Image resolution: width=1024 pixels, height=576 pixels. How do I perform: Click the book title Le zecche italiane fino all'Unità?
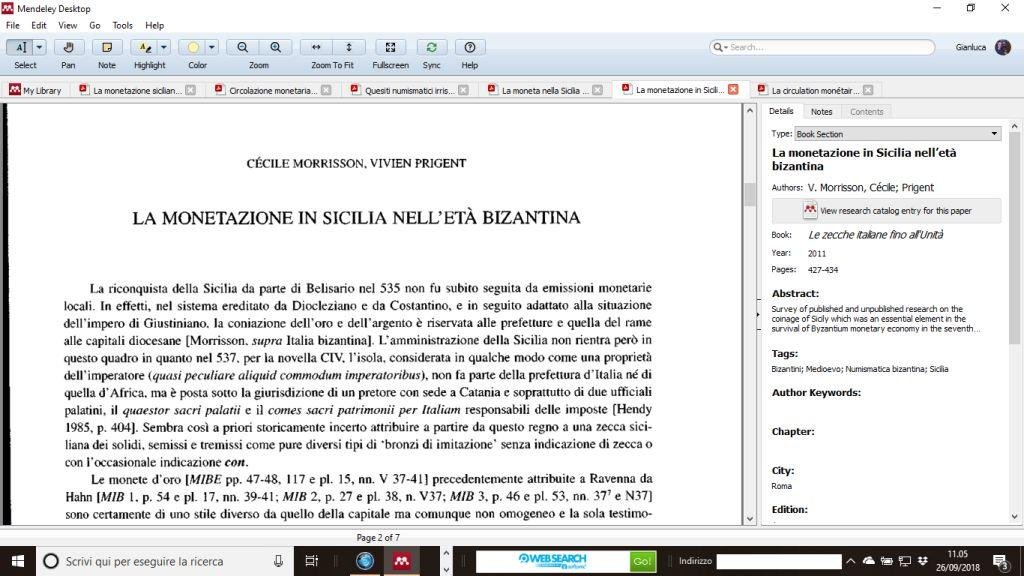pos(876,234)
